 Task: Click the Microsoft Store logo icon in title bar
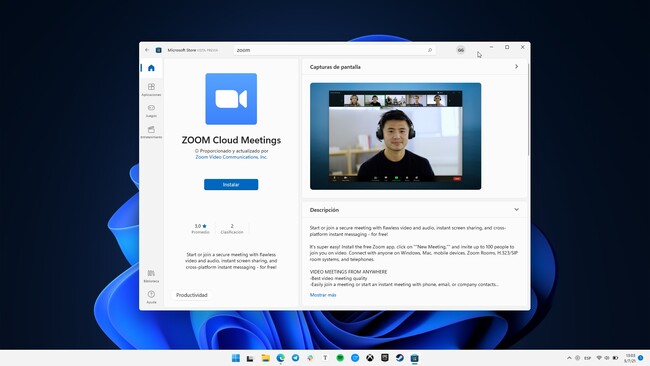158,50
